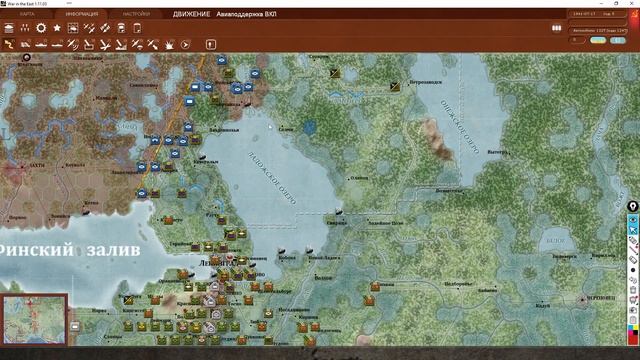Toggle the eye visibility icon in drawing toolbar

[633, 220]
